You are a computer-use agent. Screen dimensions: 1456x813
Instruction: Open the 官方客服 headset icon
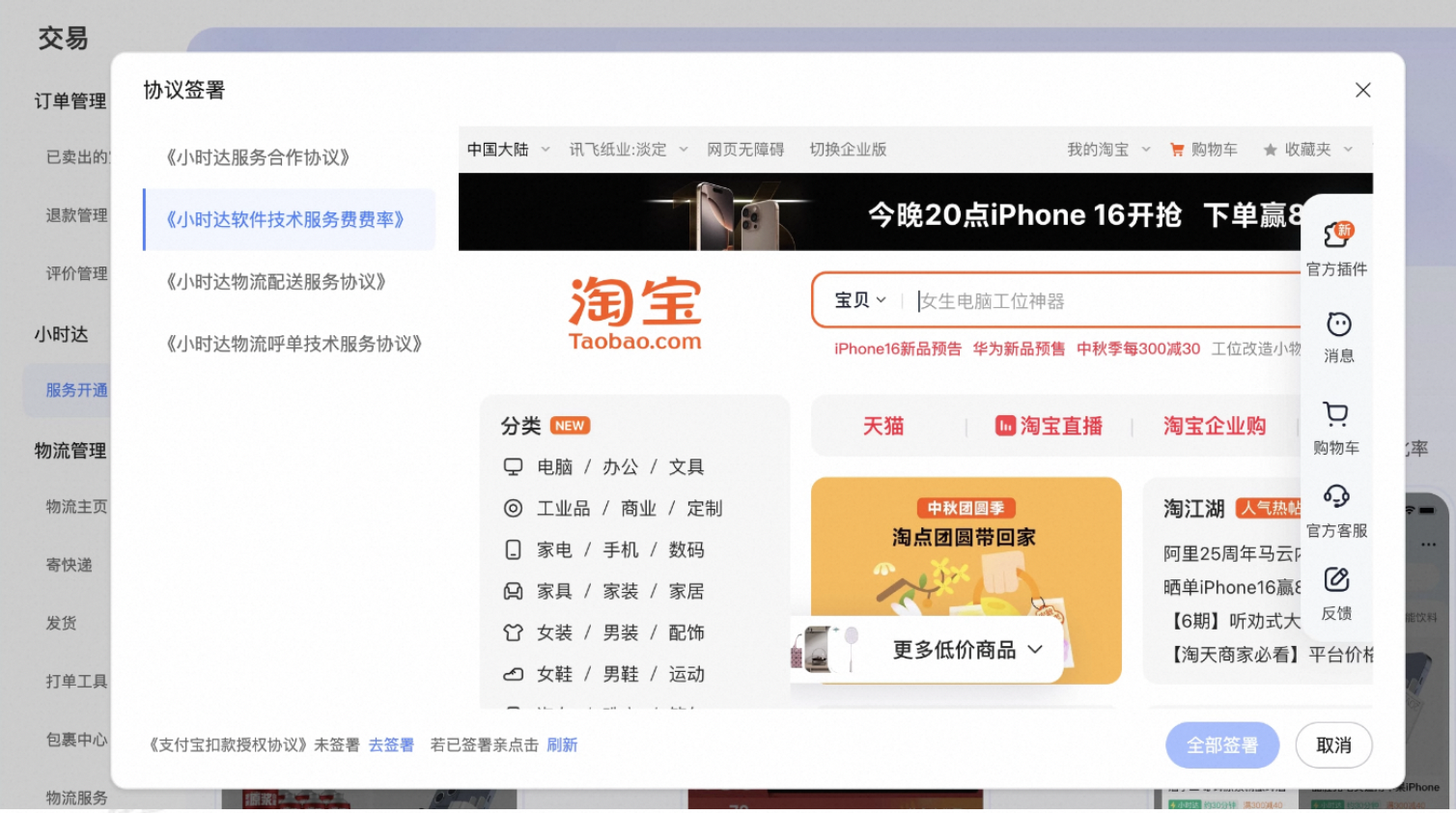click(x=1336, y=496)
